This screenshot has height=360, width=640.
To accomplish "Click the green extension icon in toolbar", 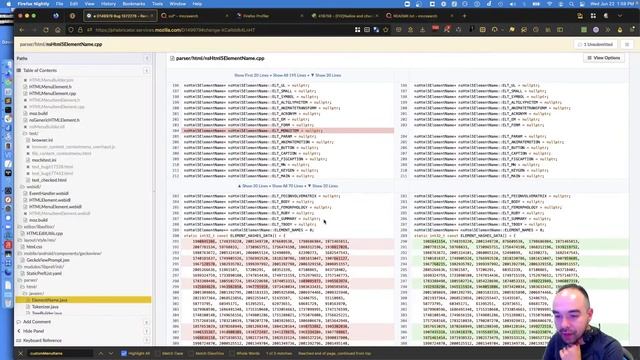I will tap(584, 30).
